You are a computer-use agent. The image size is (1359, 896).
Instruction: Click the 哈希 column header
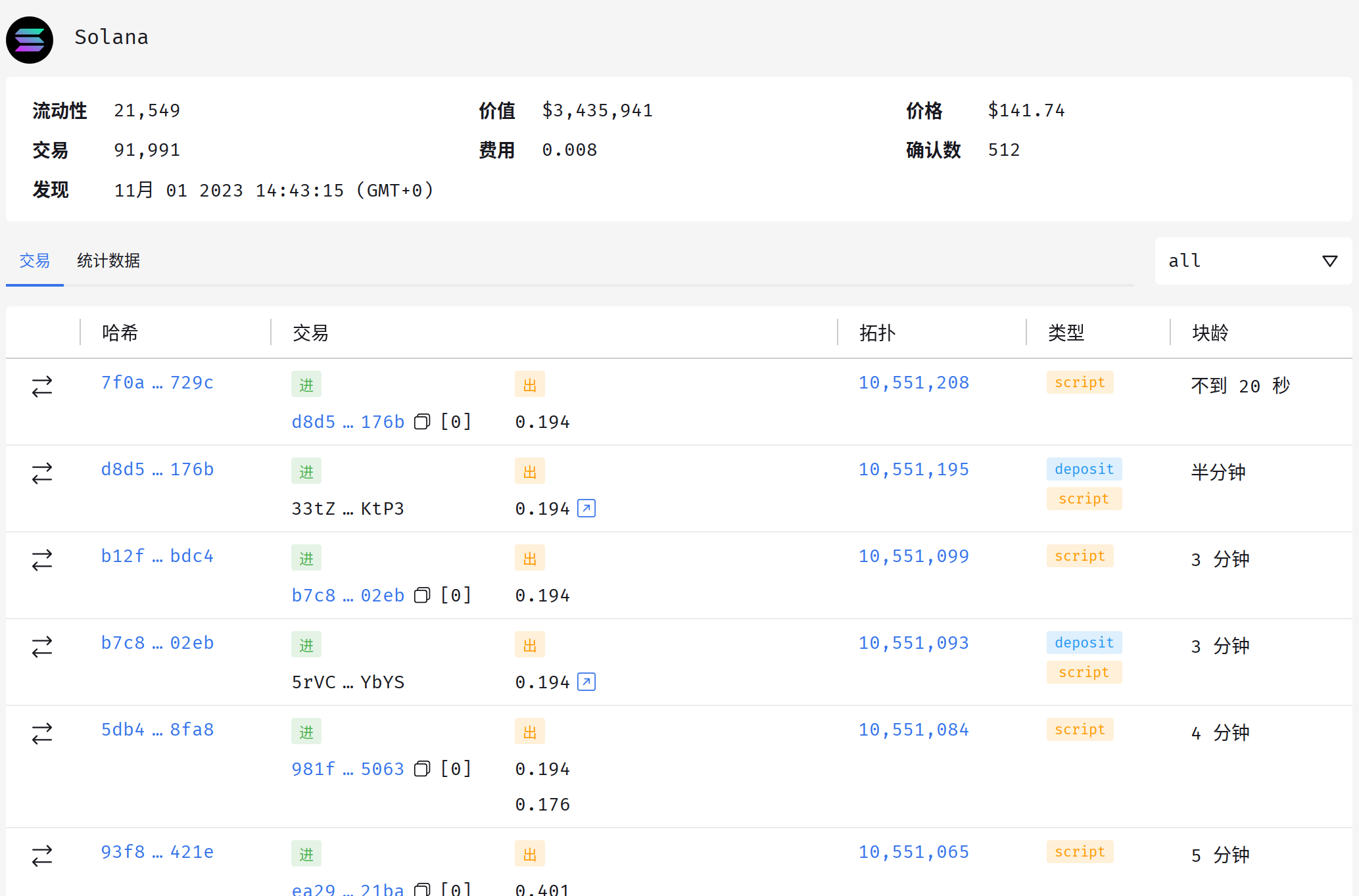[x=120, y=333]
